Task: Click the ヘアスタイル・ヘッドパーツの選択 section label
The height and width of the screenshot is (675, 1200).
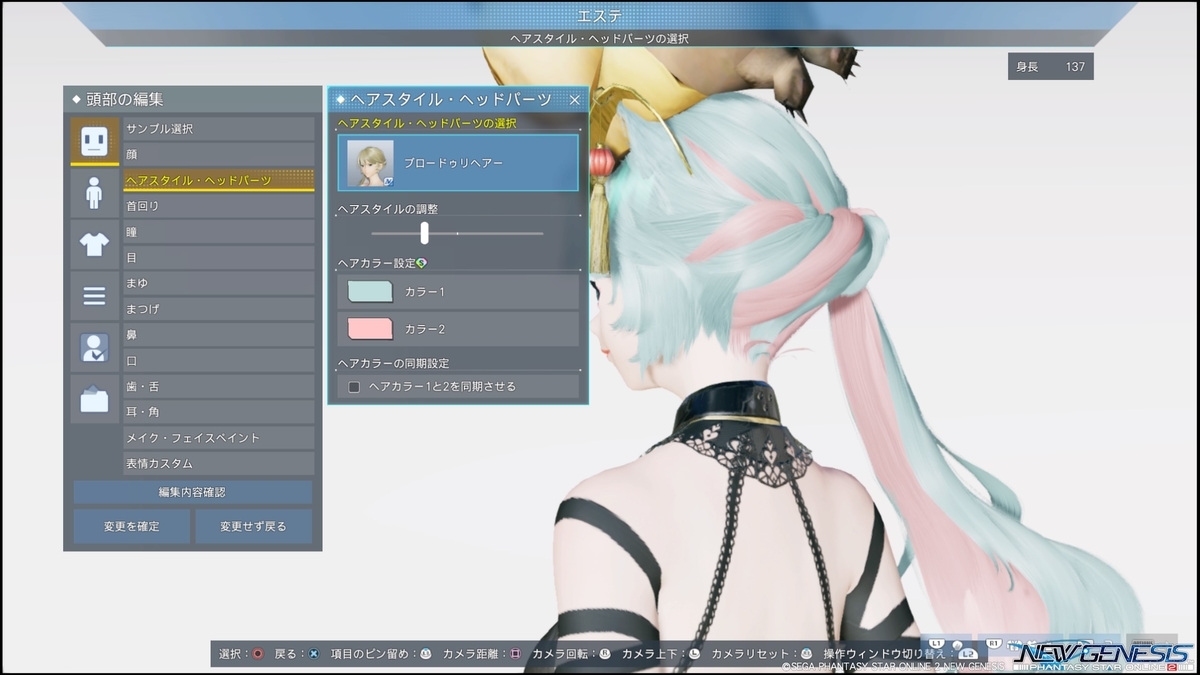Action: (x=427, y=123)
